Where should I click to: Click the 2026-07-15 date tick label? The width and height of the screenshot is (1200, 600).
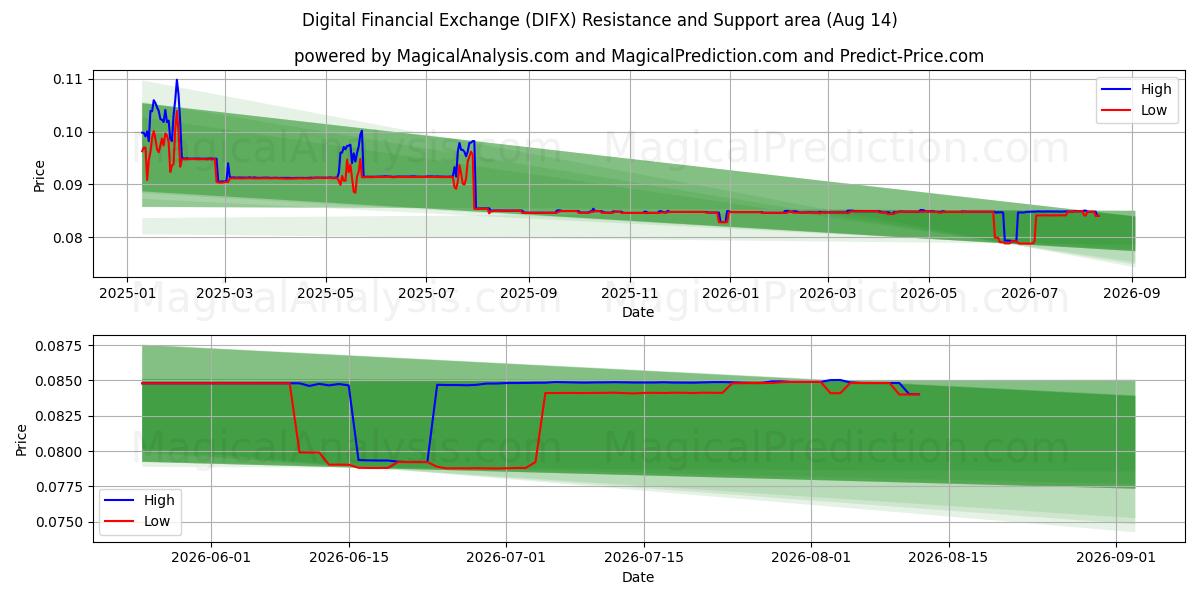click(x=642, y=557)
